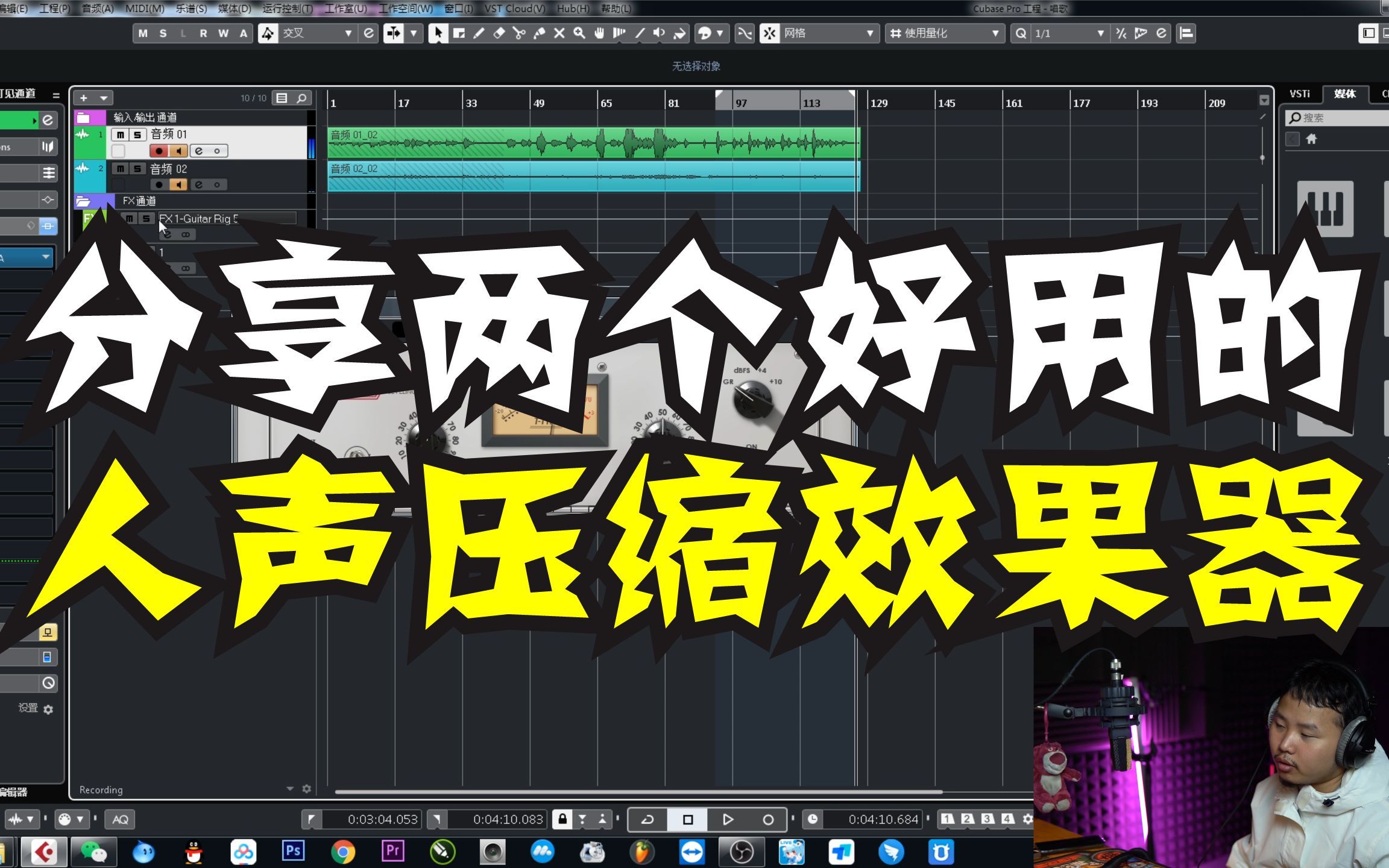
Task: Solo the 音频 02 track
Action: click(x=137, y=169)
